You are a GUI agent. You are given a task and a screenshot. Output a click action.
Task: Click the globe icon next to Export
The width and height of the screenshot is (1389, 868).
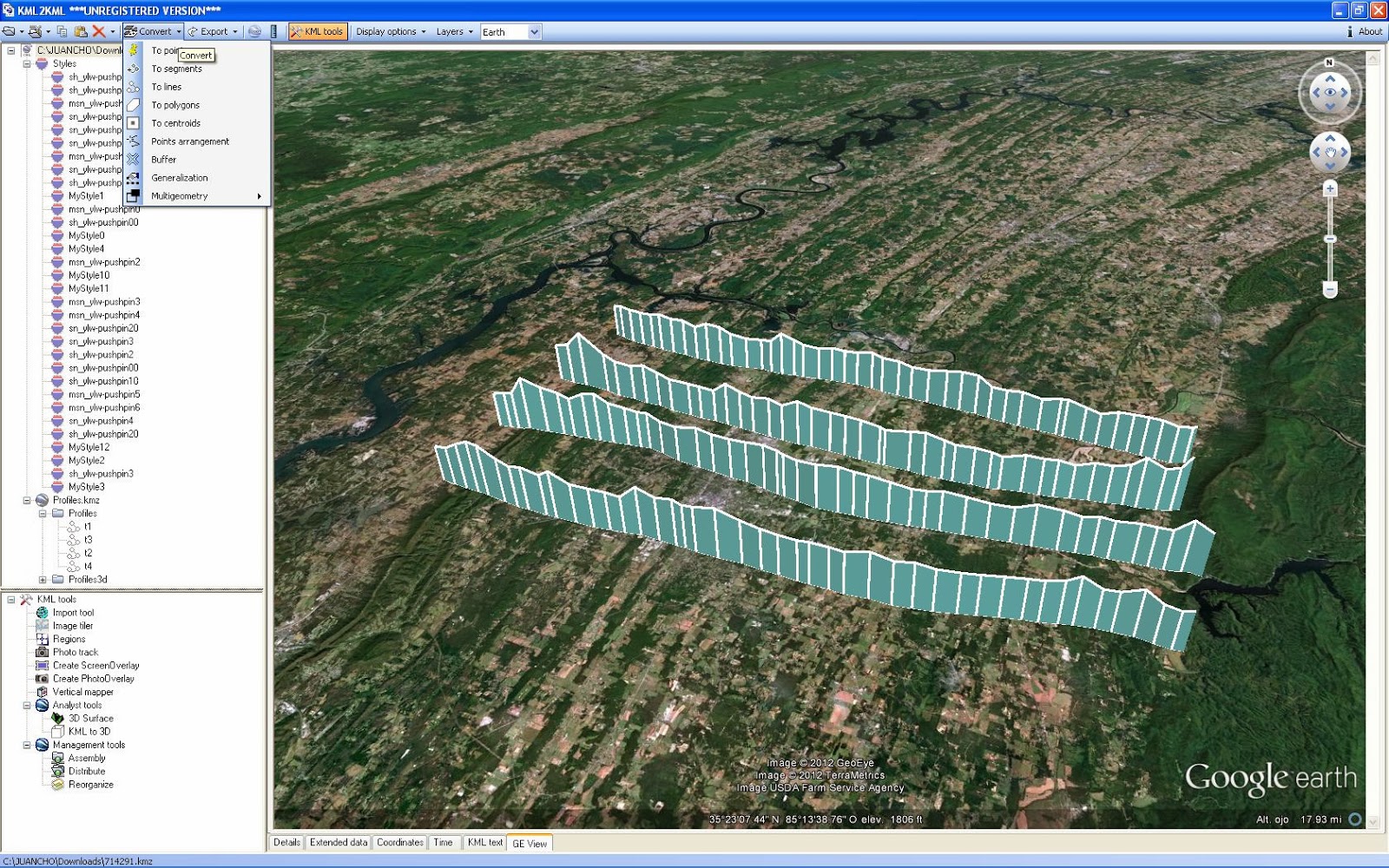254,31
